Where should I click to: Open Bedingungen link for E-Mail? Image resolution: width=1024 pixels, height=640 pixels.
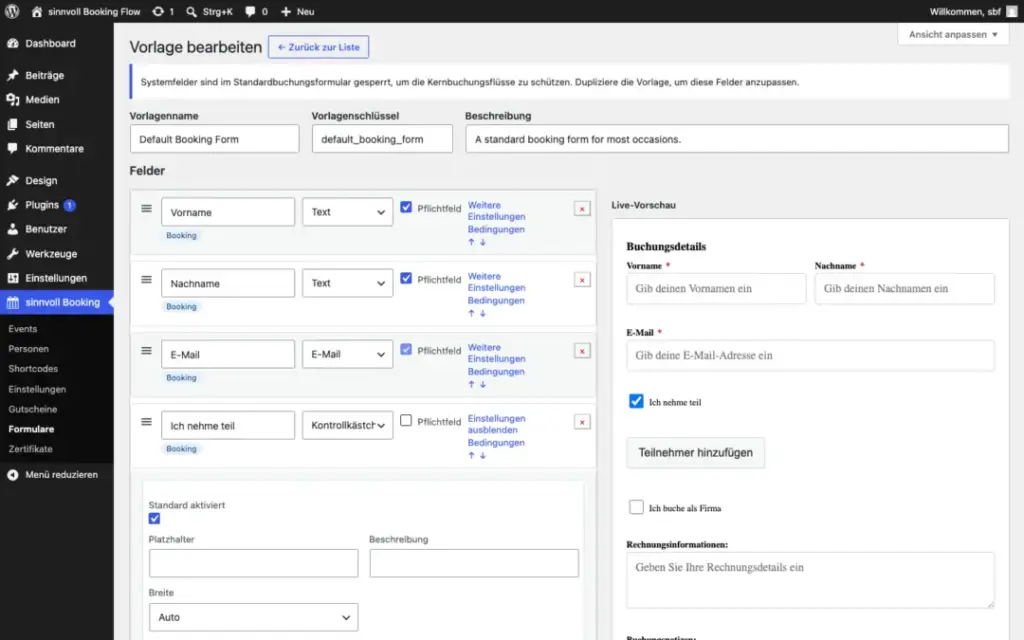pos(496,372)
